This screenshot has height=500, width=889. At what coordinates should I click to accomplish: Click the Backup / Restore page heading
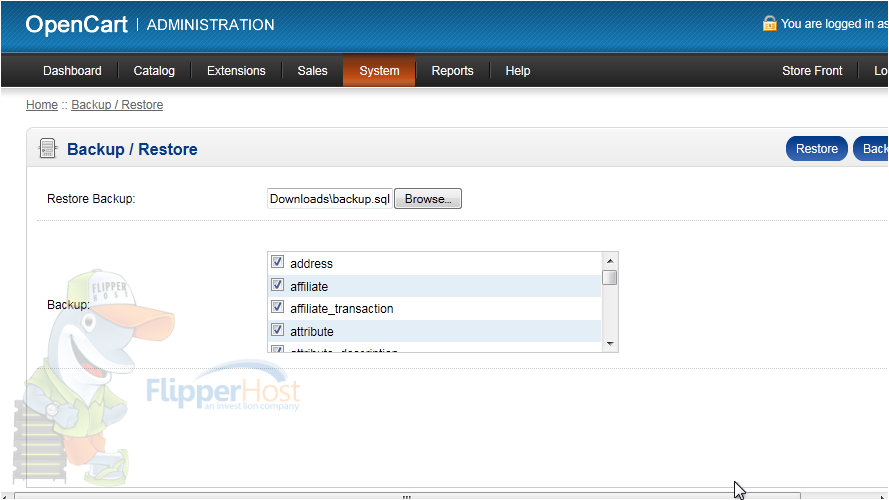coord(132,149)
